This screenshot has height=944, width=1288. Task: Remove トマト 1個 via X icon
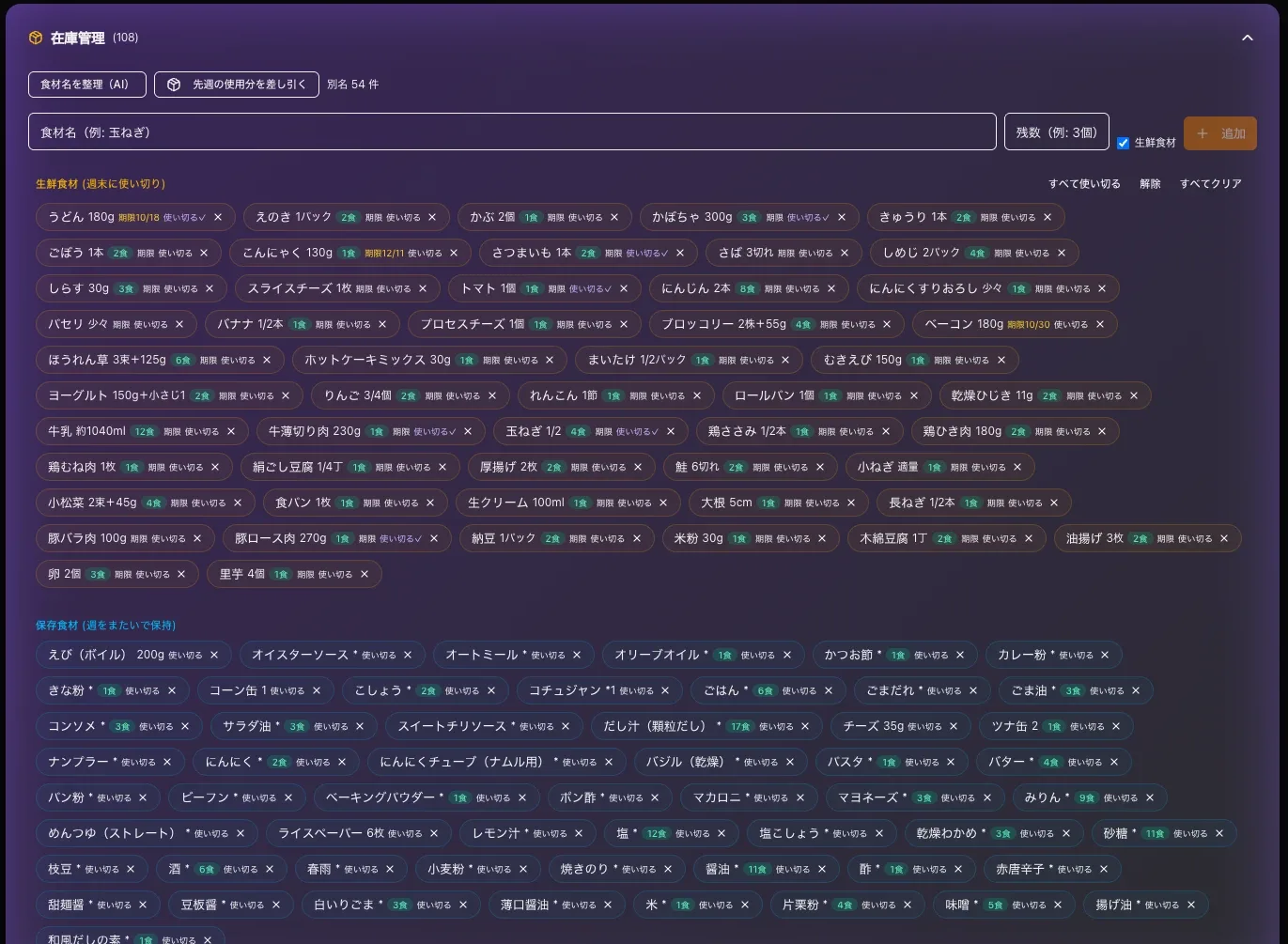tap(623, 288)
